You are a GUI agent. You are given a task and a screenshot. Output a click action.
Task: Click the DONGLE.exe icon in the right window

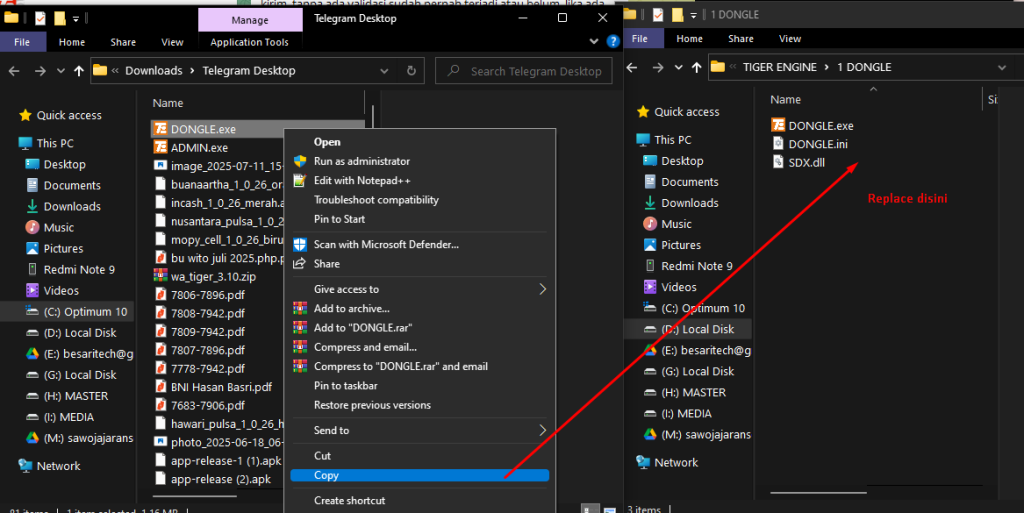[779, 125]
